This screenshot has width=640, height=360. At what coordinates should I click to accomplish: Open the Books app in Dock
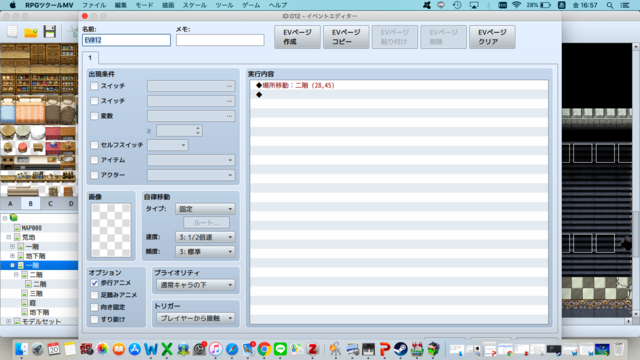pyautogui.click(x=118, y=349)
